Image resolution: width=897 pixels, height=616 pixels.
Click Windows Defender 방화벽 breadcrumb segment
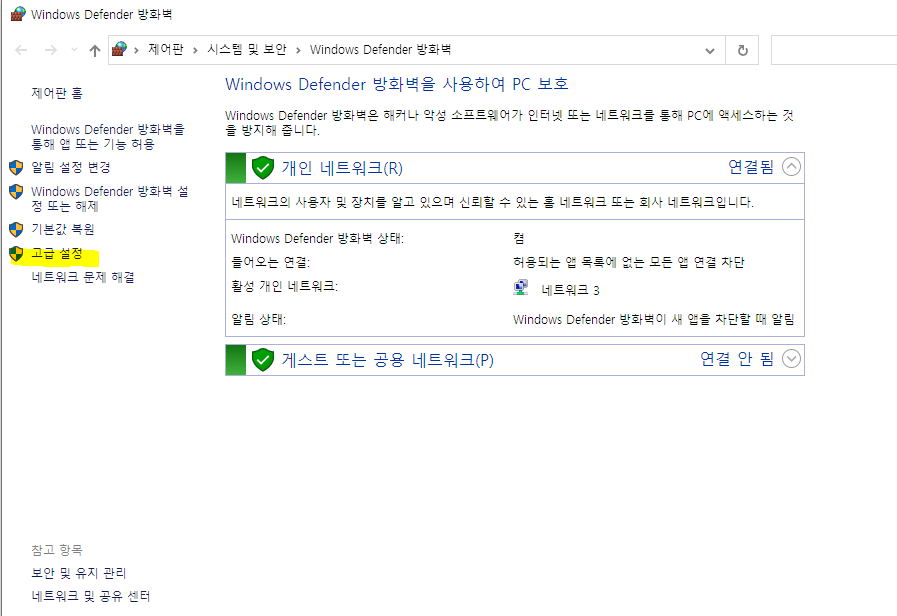click(x=380, y=50)
